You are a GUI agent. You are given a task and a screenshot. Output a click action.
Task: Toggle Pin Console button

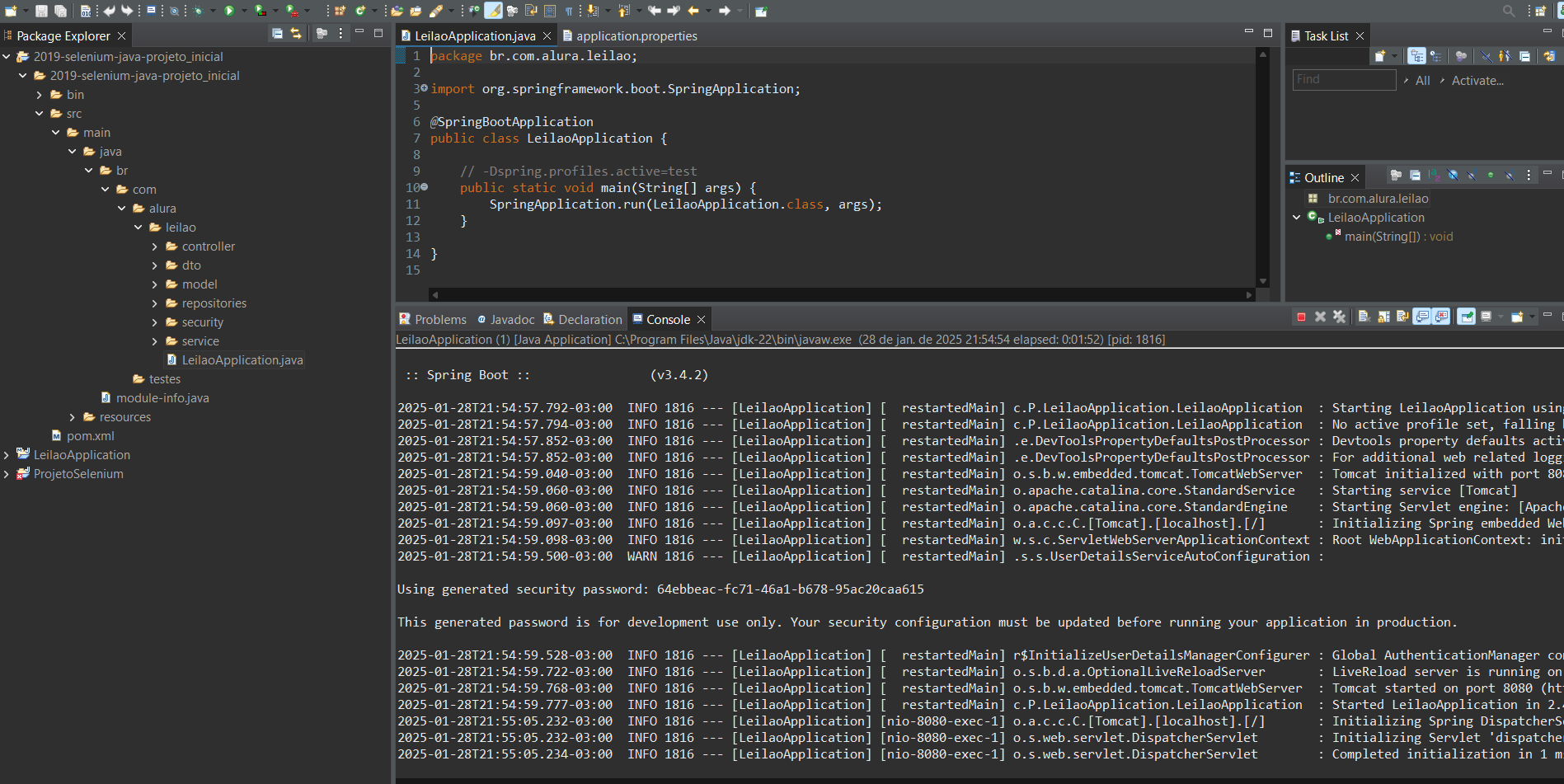pyautogui.click(x=1467, y=317)
